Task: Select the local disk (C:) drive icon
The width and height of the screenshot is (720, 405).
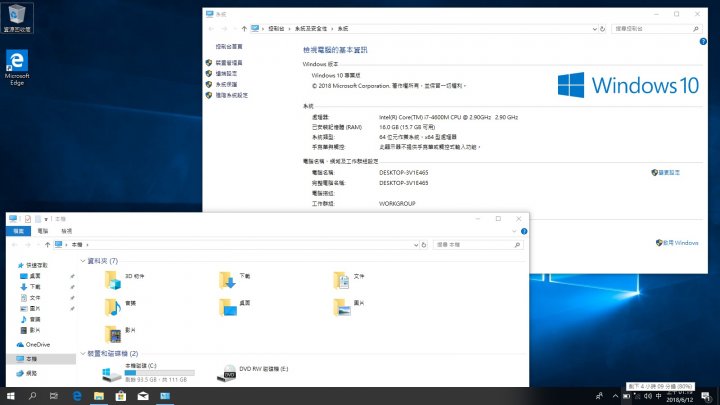Action: pos(112,374)
